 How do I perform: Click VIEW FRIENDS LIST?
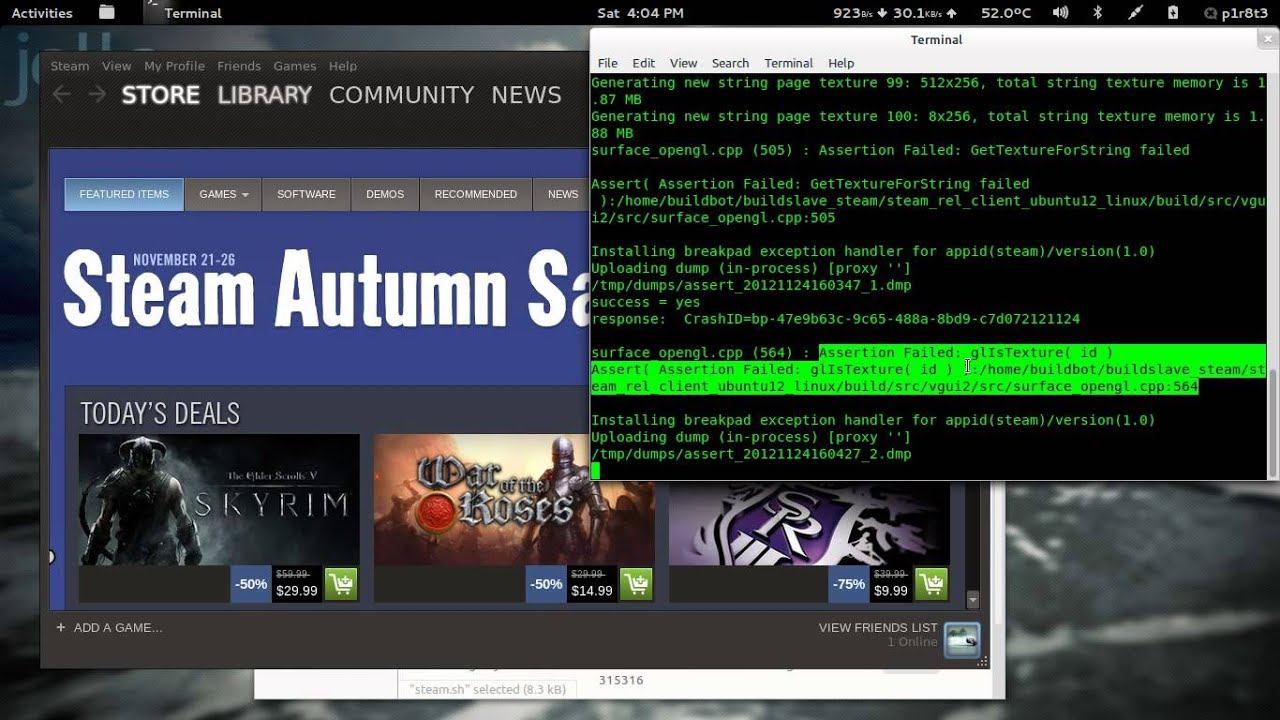coord(878,627)
